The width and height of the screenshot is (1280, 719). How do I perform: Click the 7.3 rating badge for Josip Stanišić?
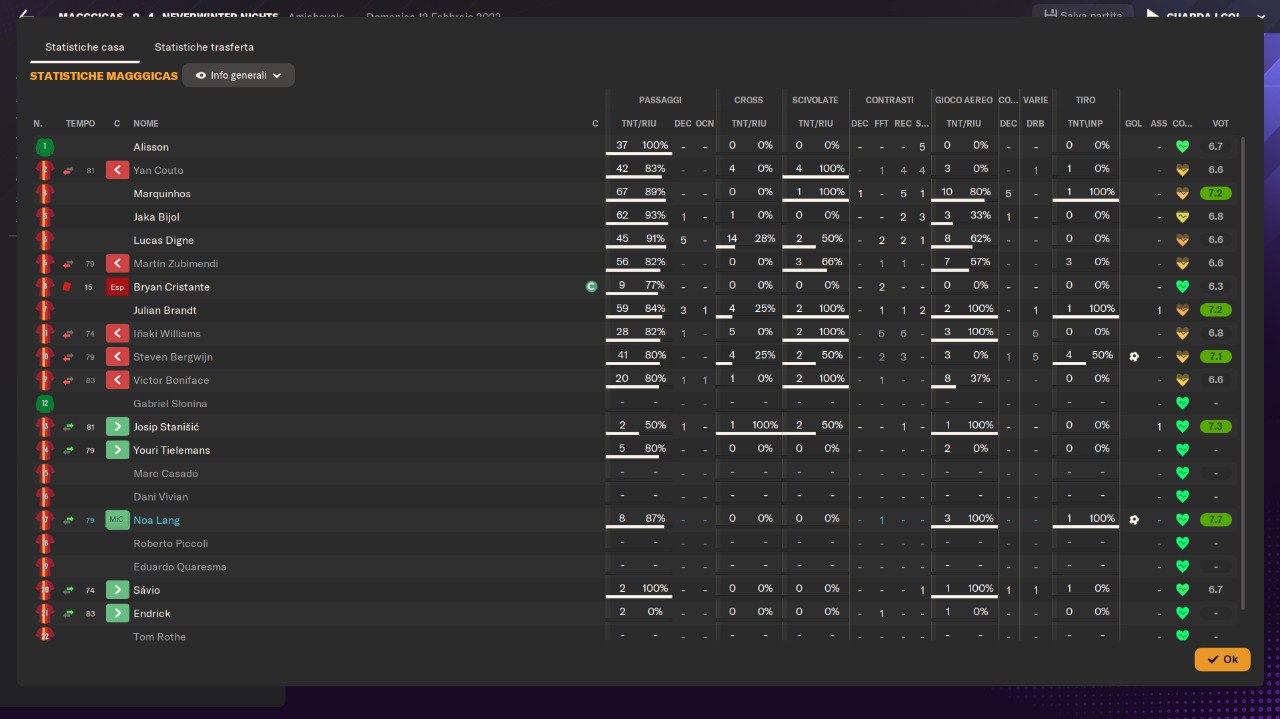[1217, 427]
